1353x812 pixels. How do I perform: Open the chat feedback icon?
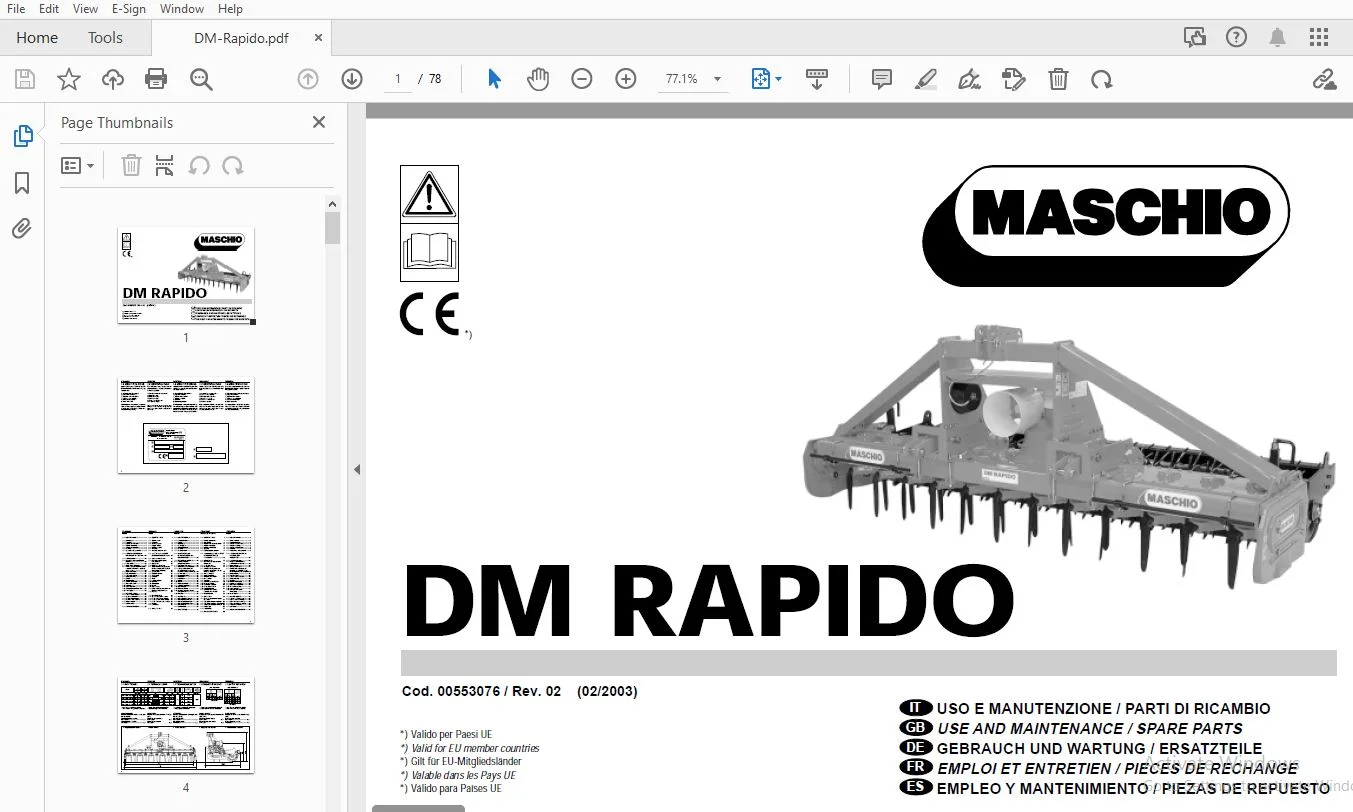pyautogui.click(x=1195, y=38)
